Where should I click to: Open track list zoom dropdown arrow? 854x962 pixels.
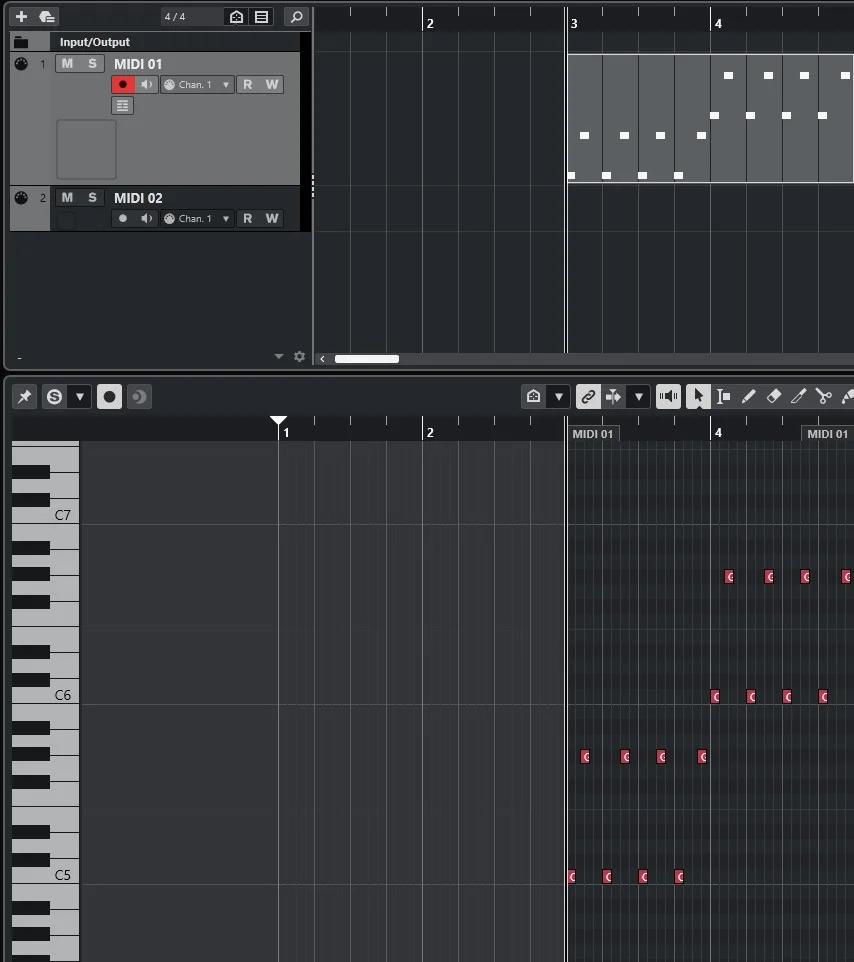click(279, 356)
